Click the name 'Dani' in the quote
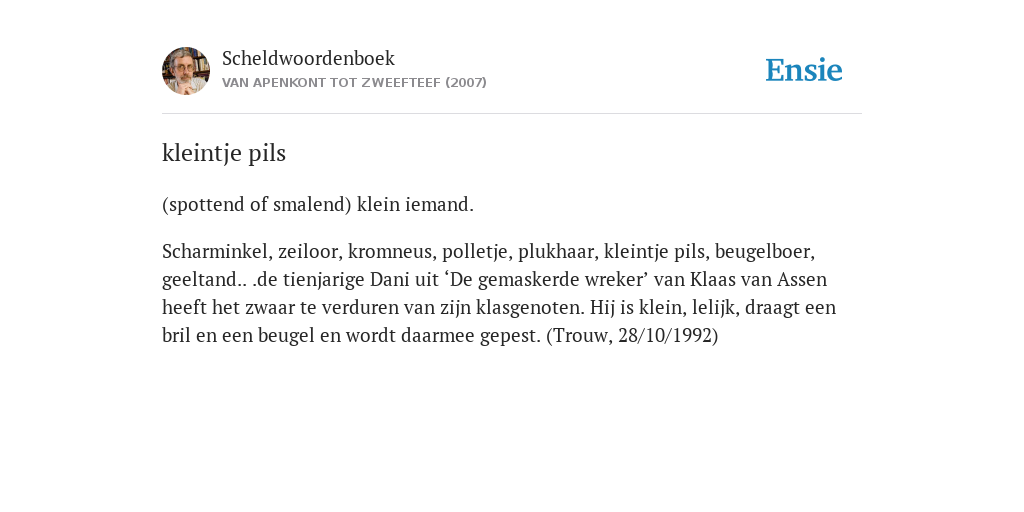The image size is (1024, 512). pos(389,280)
